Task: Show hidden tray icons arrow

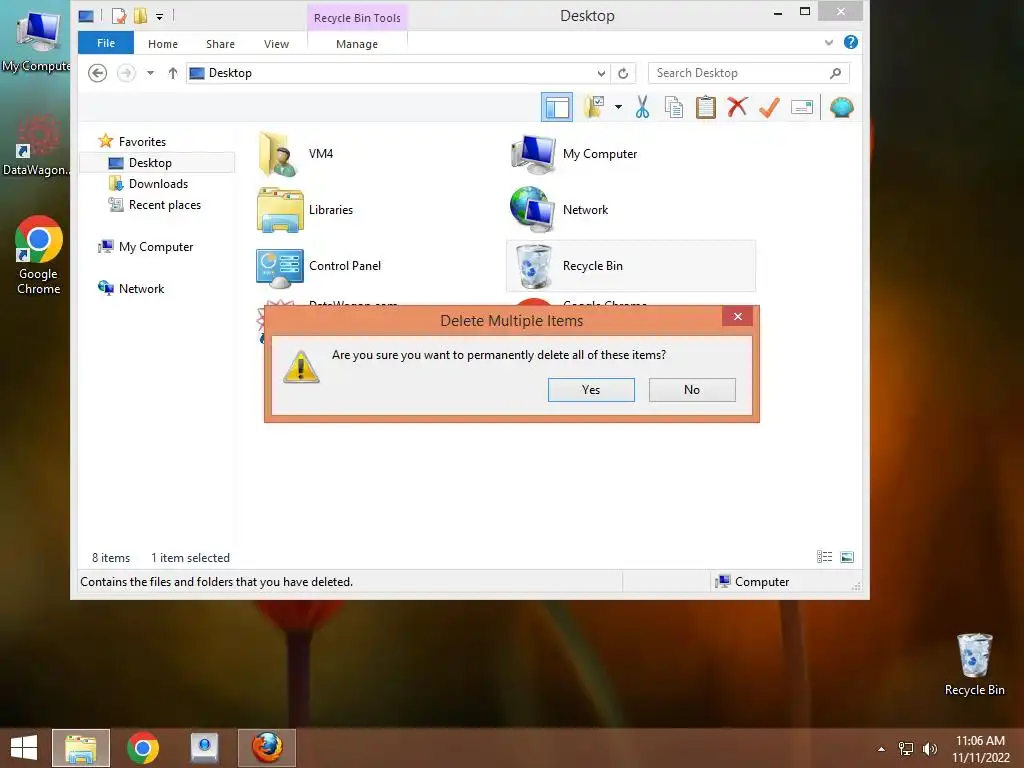Action: pos(881,749)
